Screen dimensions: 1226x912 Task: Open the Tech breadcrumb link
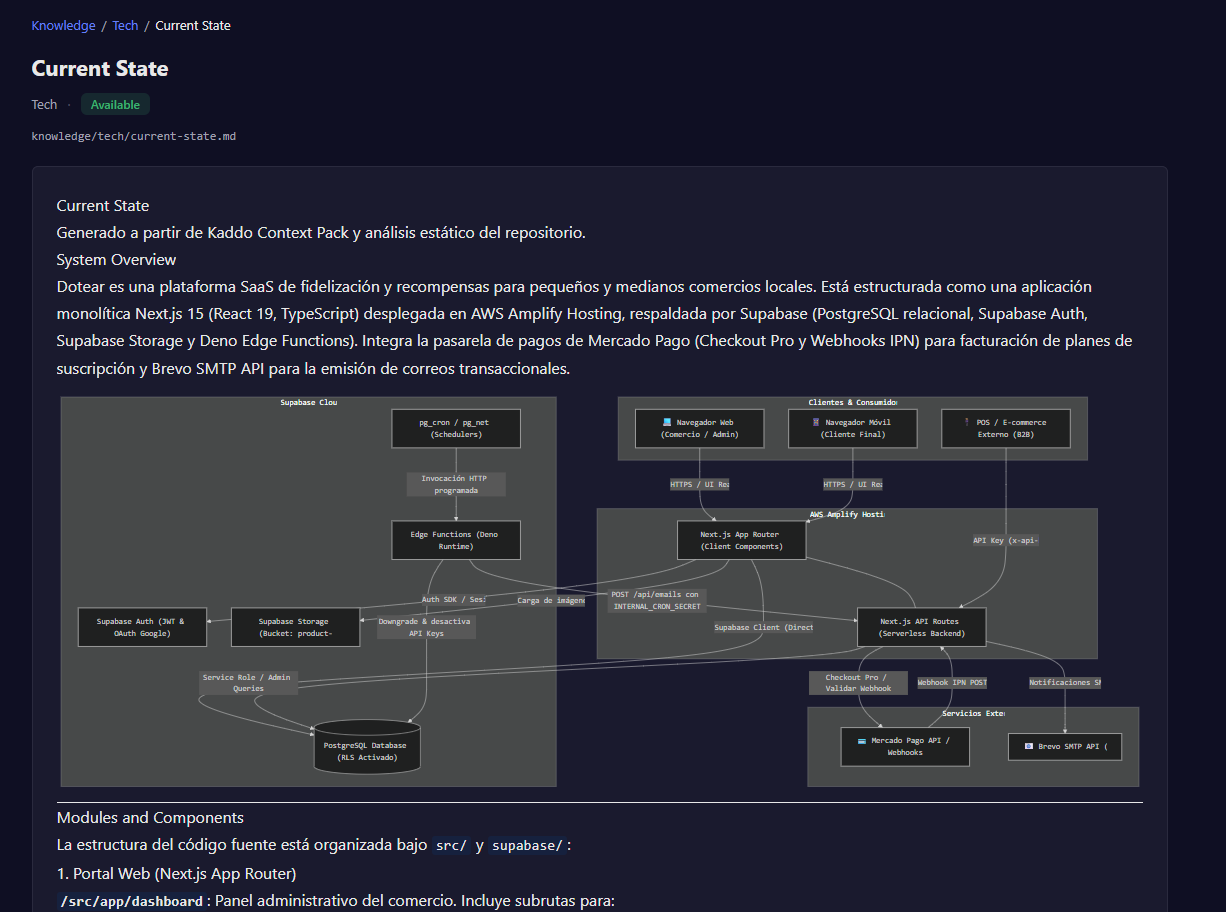tap(125, 25)
